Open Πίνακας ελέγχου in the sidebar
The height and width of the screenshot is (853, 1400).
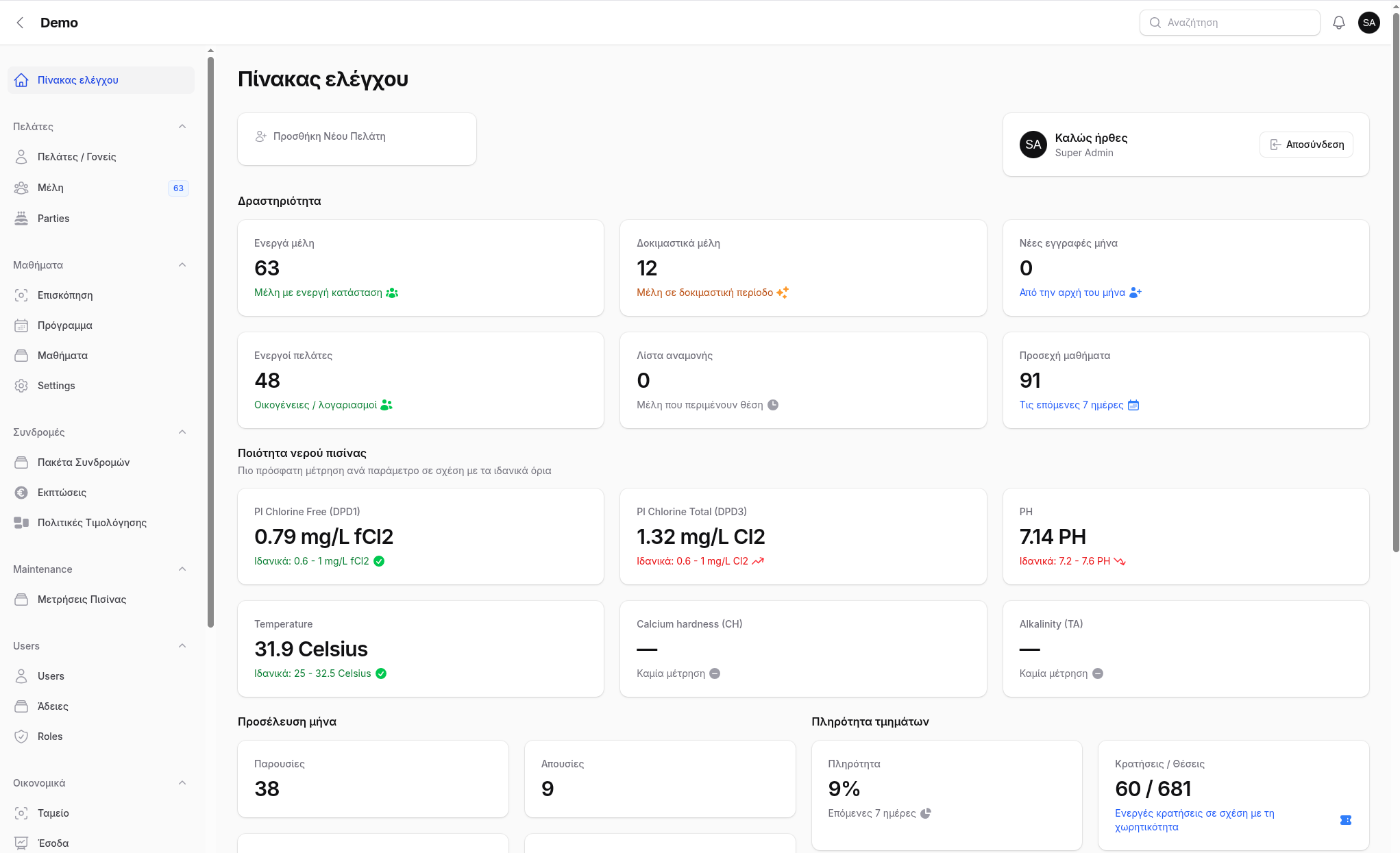101,80
